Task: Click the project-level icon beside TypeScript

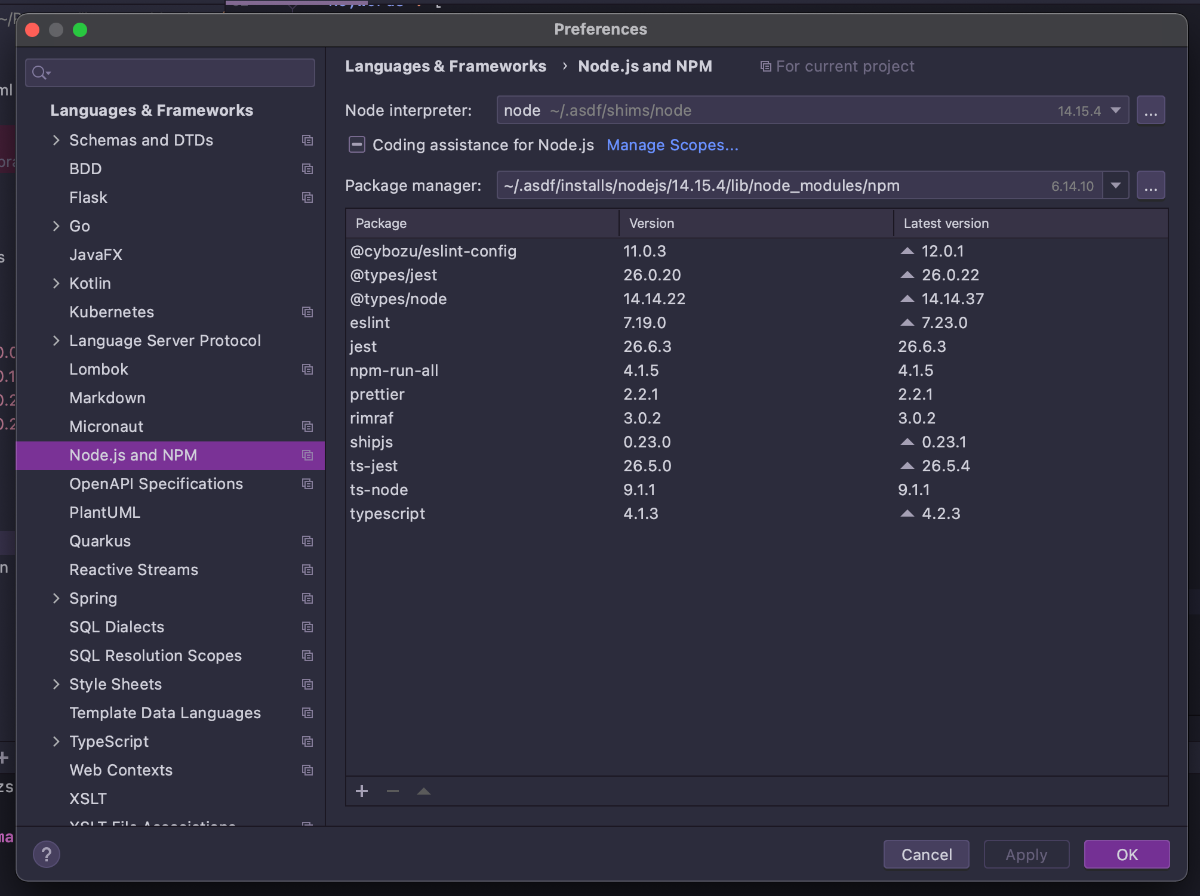Action: tap(307, 742)
